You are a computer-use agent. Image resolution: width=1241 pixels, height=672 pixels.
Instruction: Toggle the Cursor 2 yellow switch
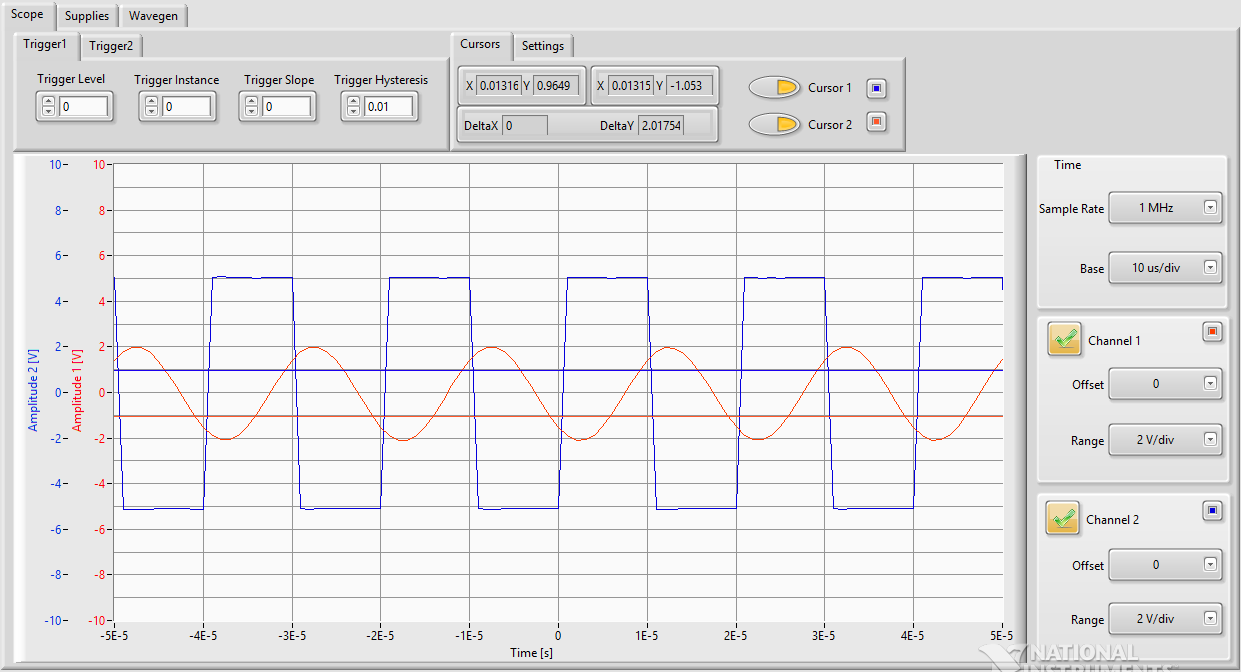(x=774, y=124)
